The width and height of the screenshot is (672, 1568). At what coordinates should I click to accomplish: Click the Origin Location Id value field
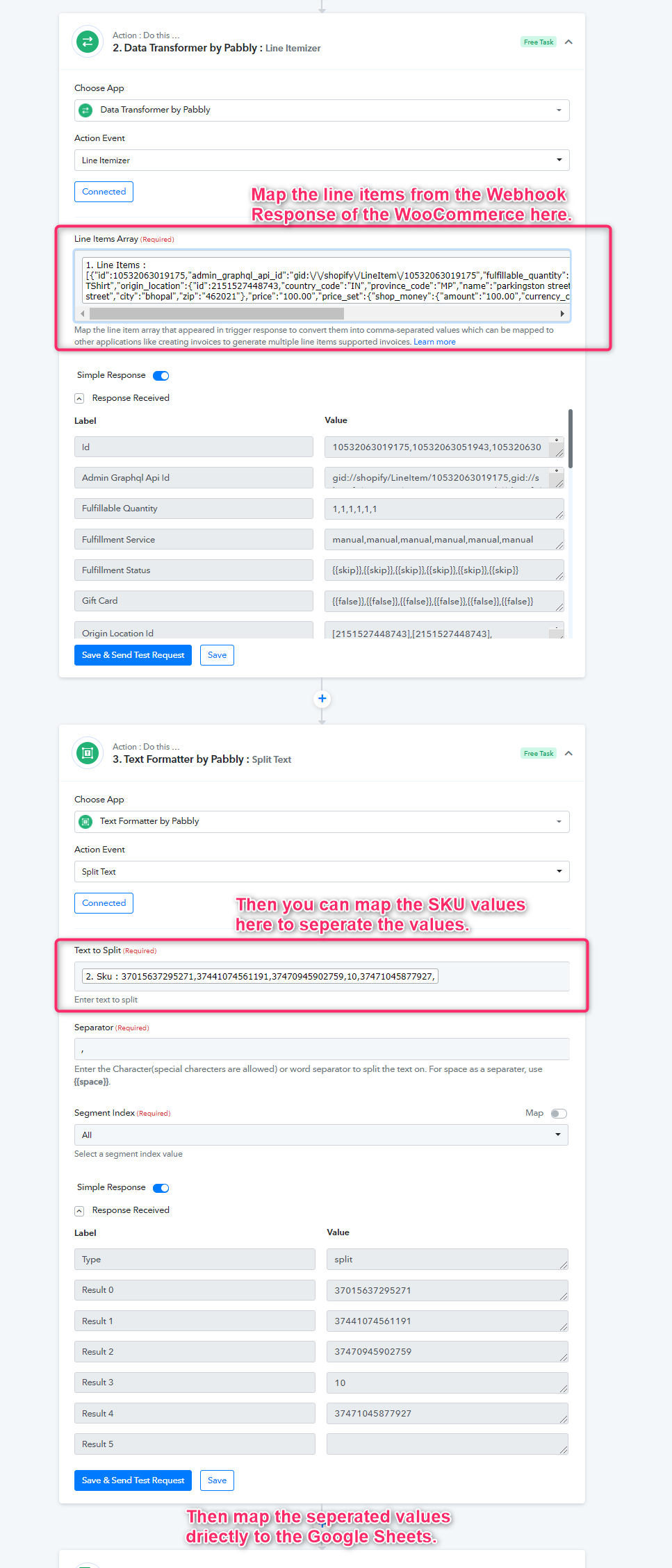pos(444,630)
